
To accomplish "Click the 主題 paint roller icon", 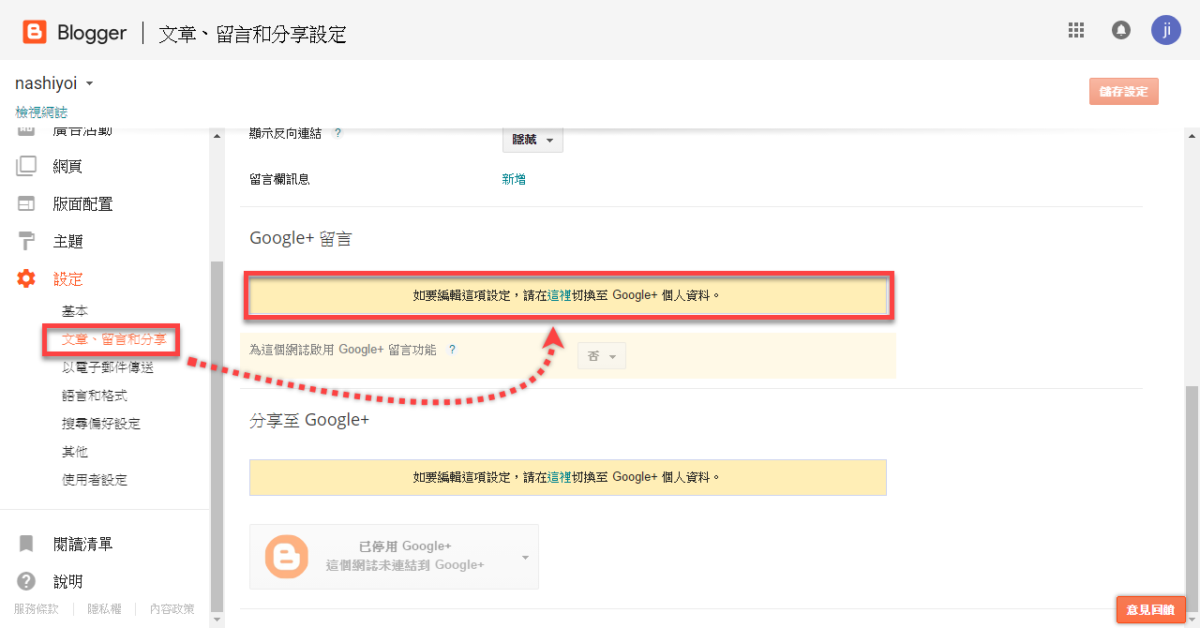I will [x=26, y=241].
